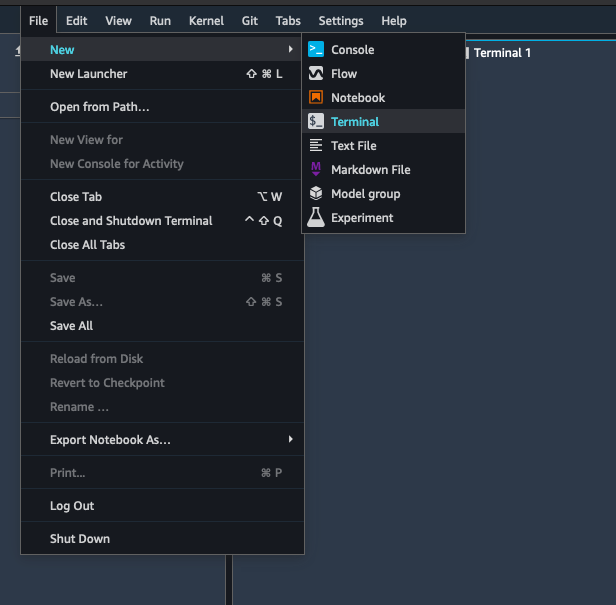Select New Launcher from File menu
616x605 pixels.
tap(89, 73)
